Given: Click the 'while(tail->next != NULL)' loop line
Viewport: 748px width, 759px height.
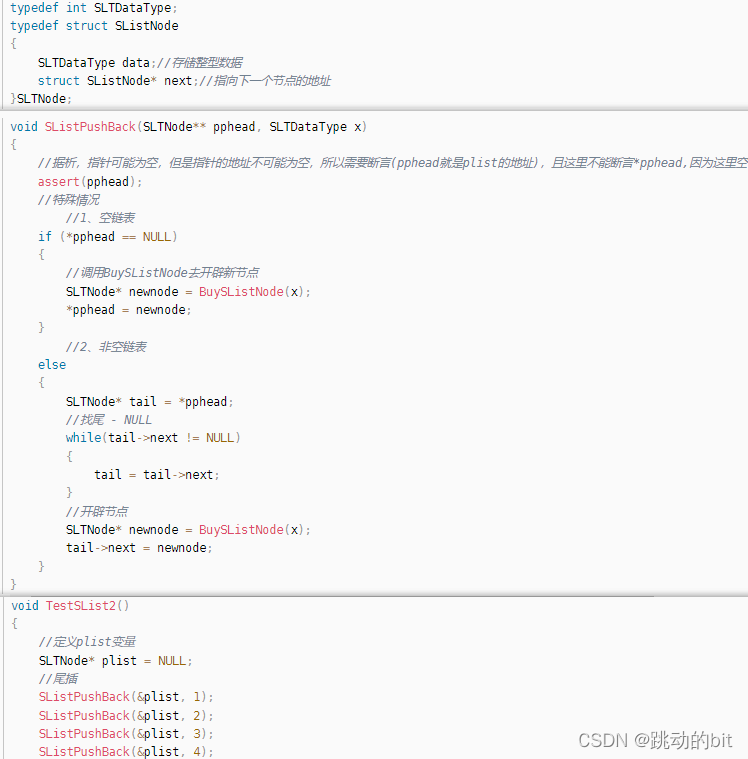Looking at the screenshot, I should click(x=153, y=438).
